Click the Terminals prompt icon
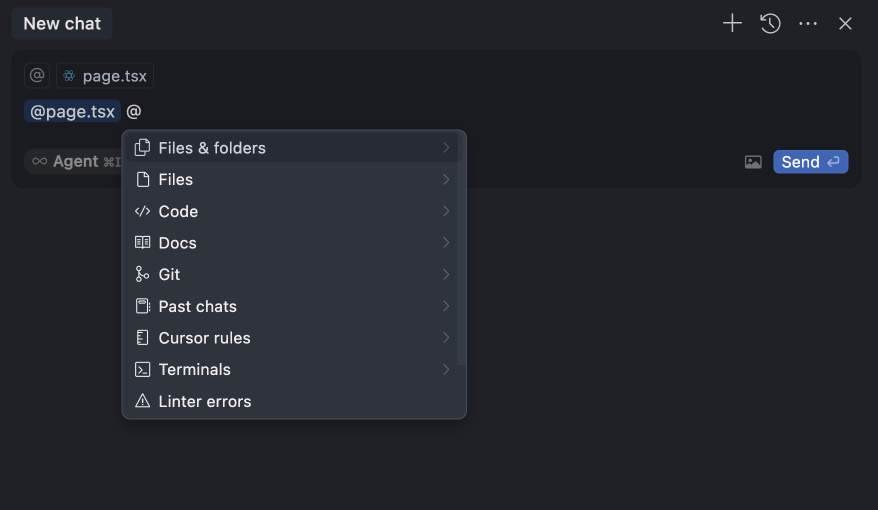This screenshot has width=878, height=510. (x=142, y=369)
